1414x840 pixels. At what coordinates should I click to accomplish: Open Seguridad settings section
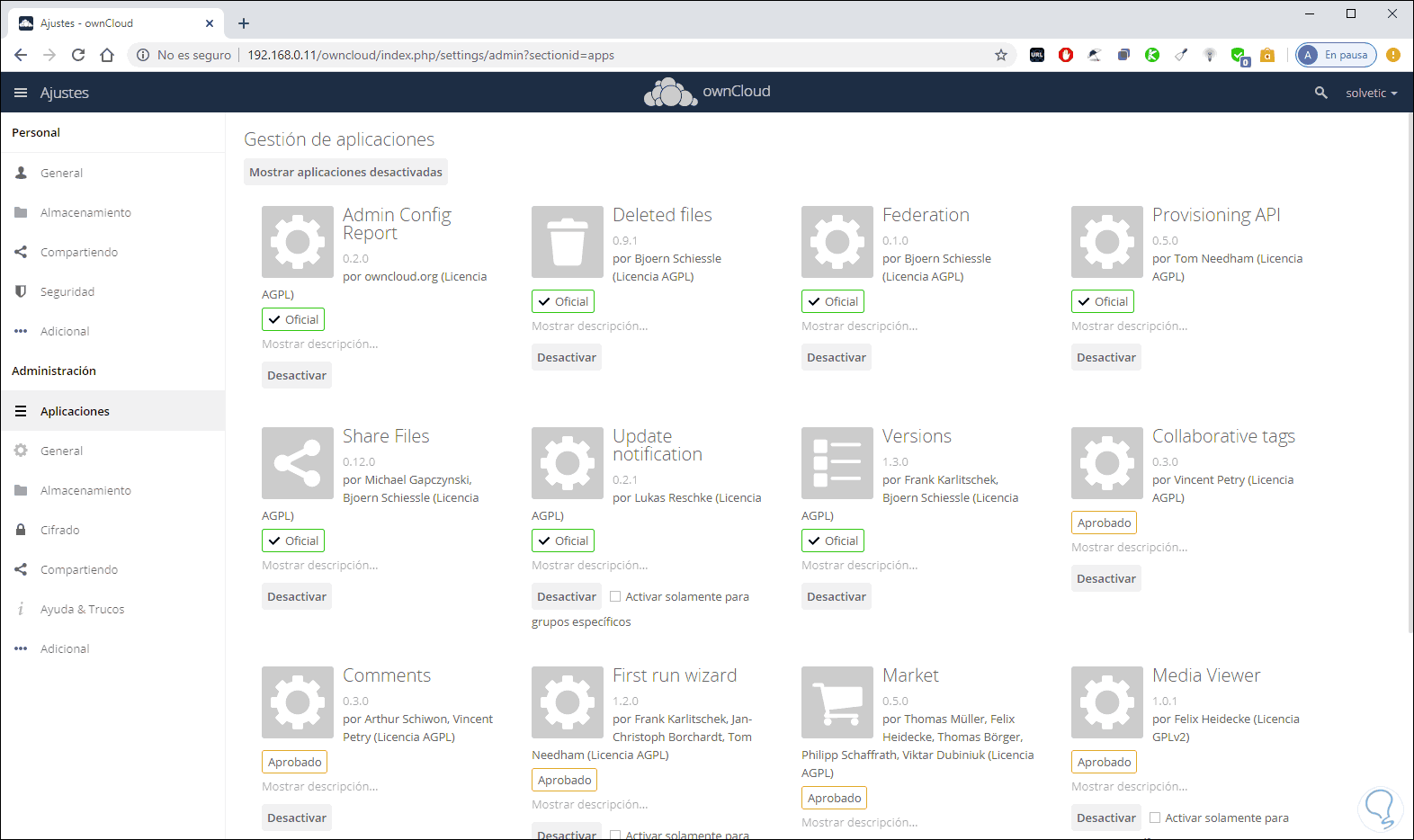tap(112, 291)
